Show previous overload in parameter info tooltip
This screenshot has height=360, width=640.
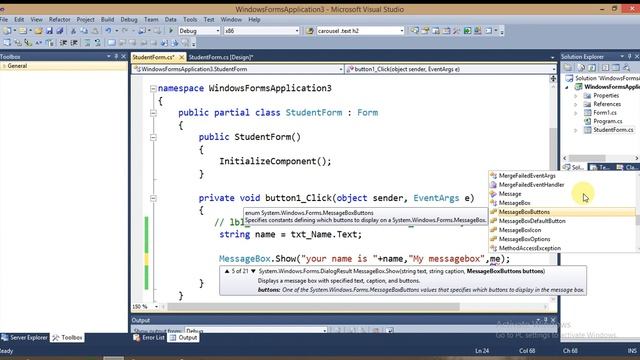pyautogui.click(x=227, y=271)
